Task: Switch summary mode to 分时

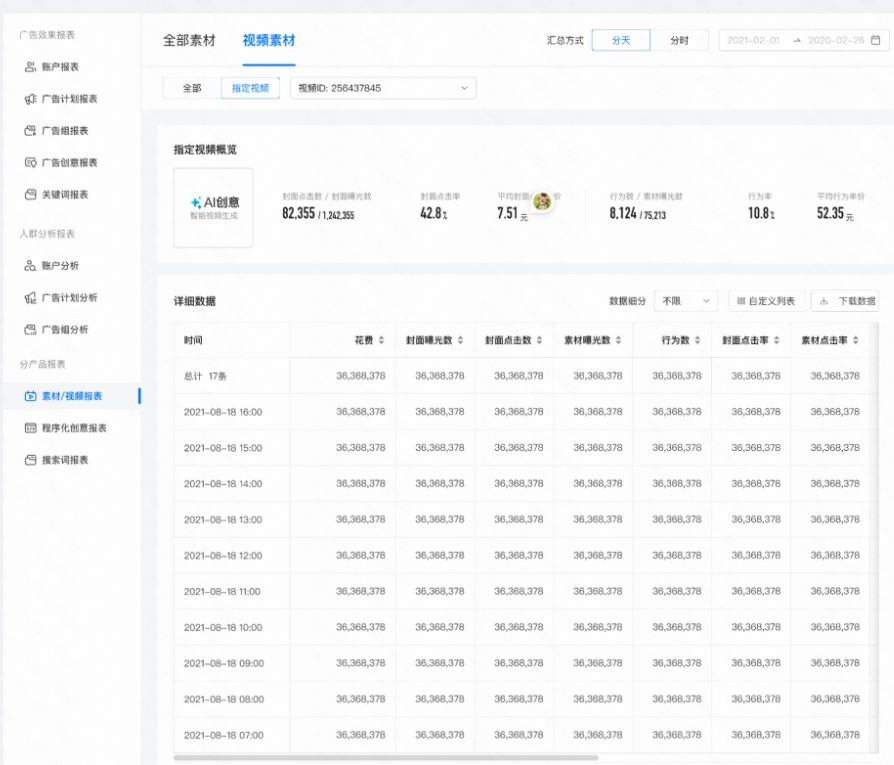Action: (681, 41)
